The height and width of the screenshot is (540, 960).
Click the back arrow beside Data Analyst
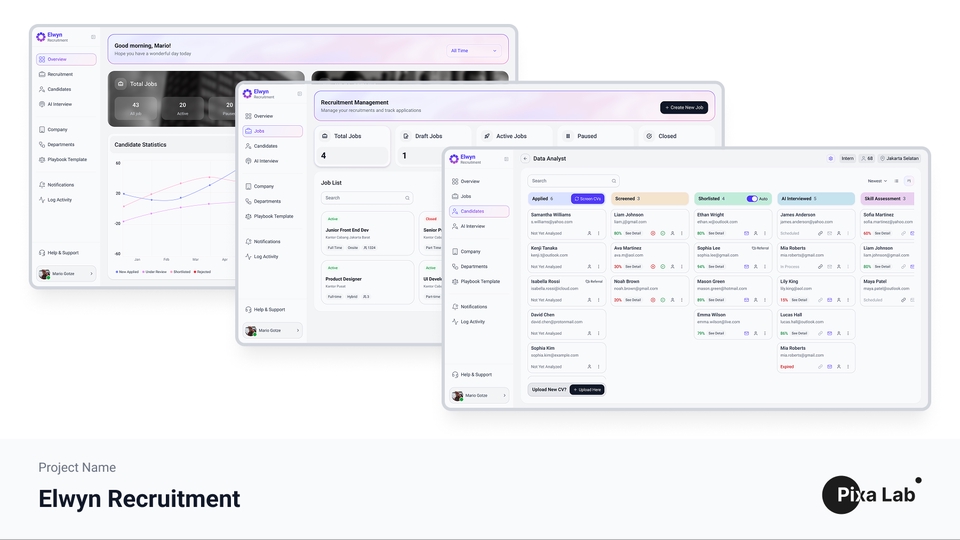coord(525,158)
